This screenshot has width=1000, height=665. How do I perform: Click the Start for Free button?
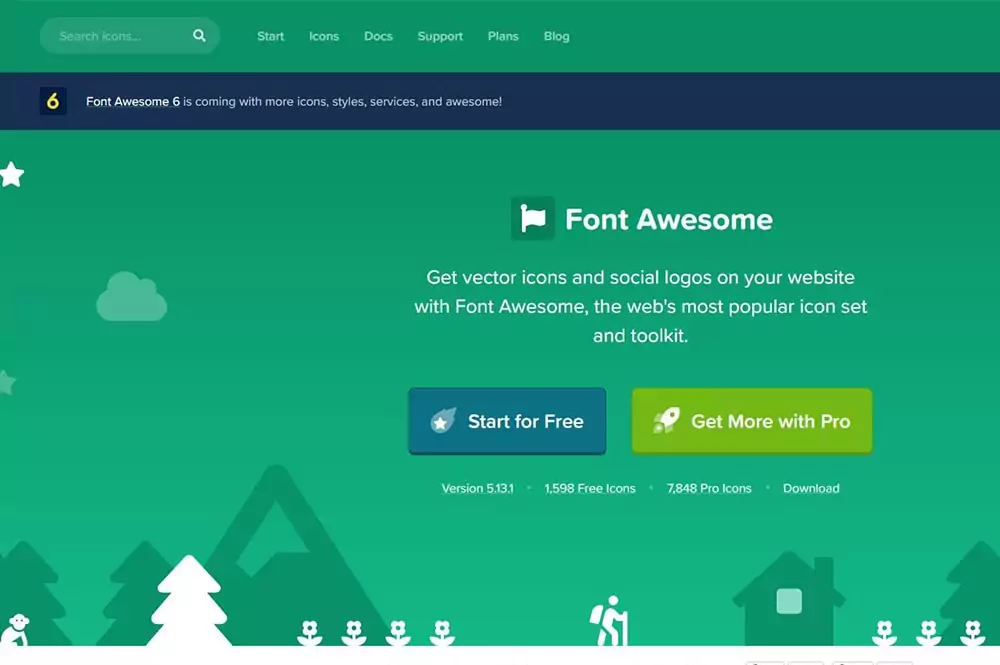(x=507, y=421)
